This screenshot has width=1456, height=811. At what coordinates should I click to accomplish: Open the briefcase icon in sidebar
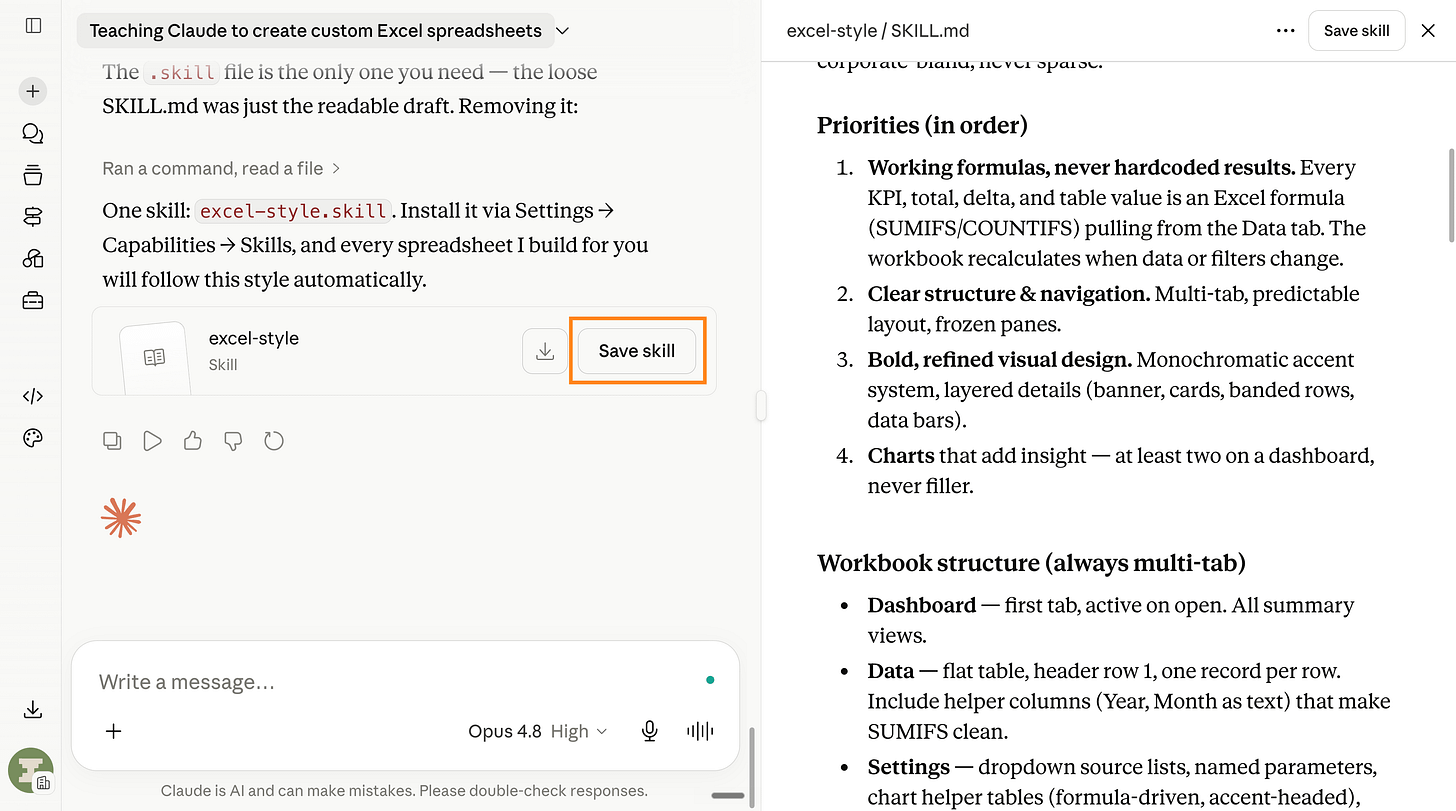(x=33, y=300)
